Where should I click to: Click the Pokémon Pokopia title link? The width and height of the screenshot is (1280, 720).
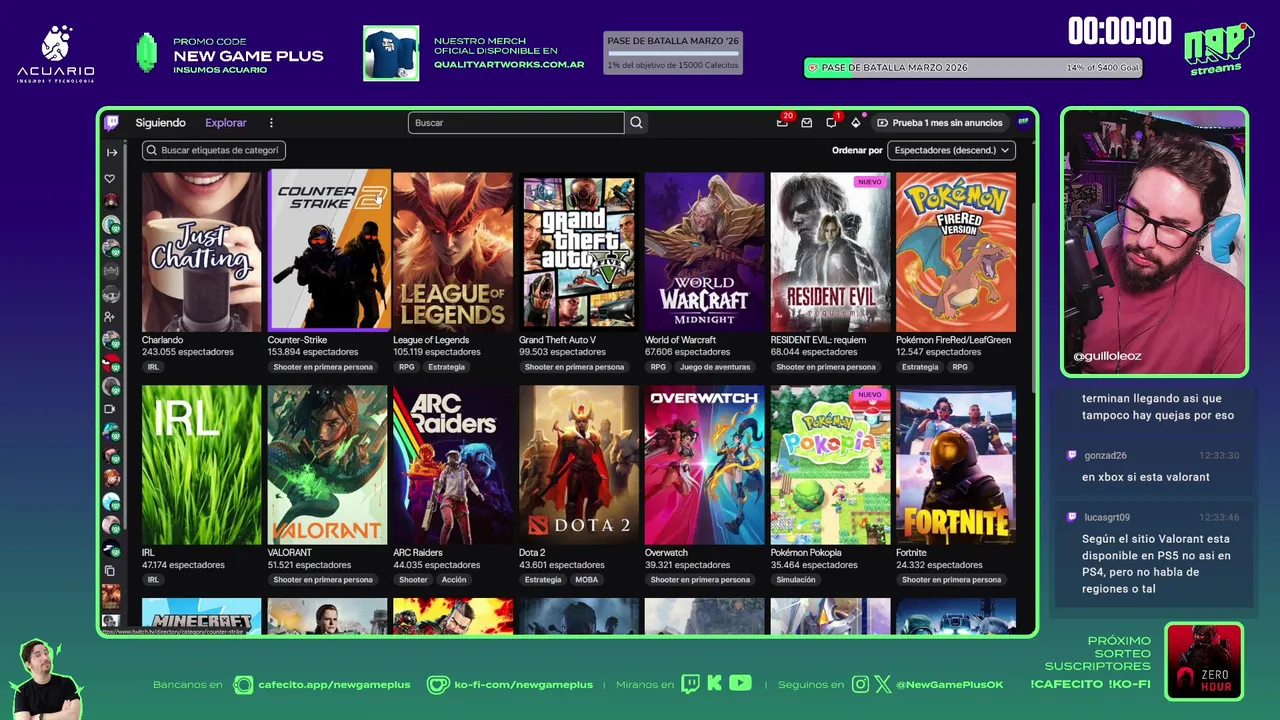806,553
